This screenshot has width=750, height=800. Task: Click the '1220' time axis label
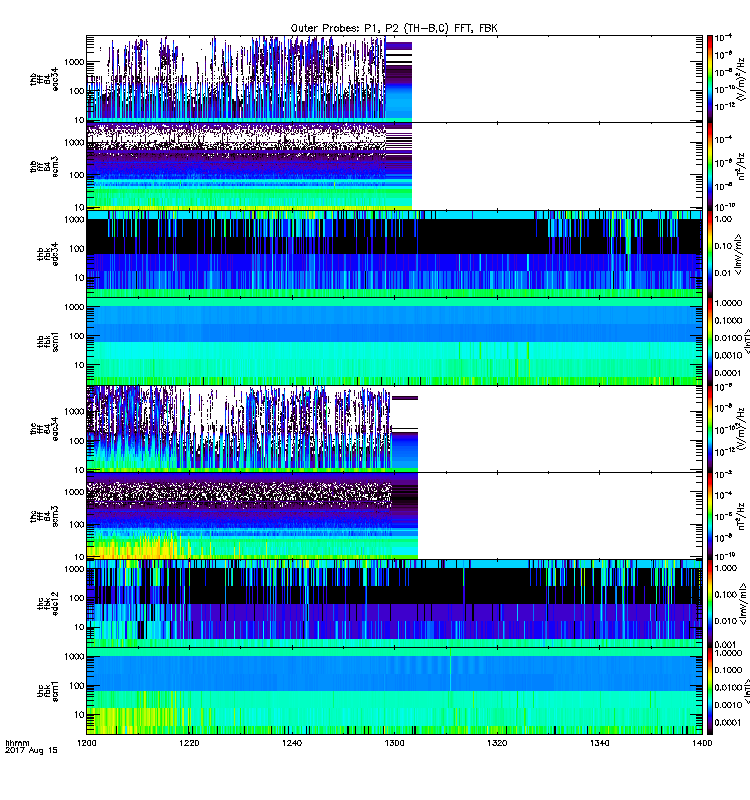[189, 743]
